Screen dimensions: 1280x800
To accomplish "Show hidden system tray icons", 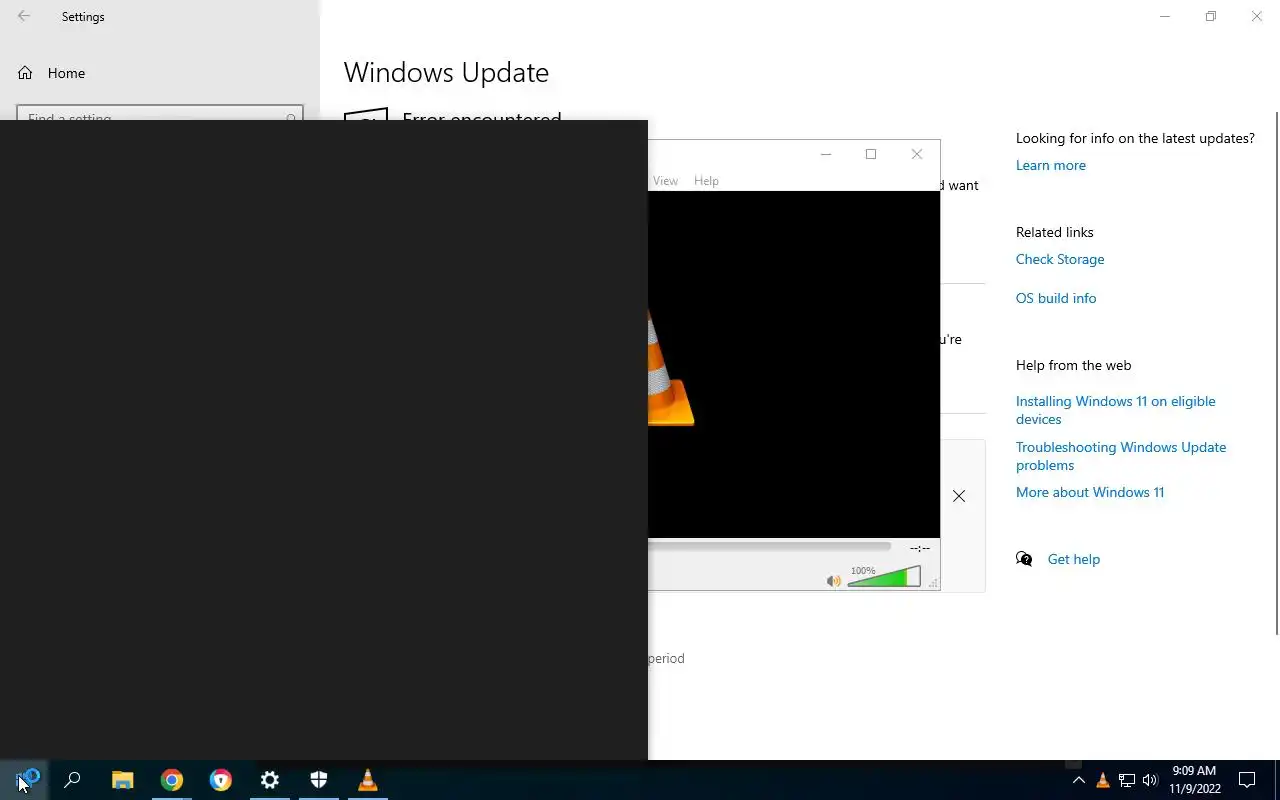I will point(1078,780).
